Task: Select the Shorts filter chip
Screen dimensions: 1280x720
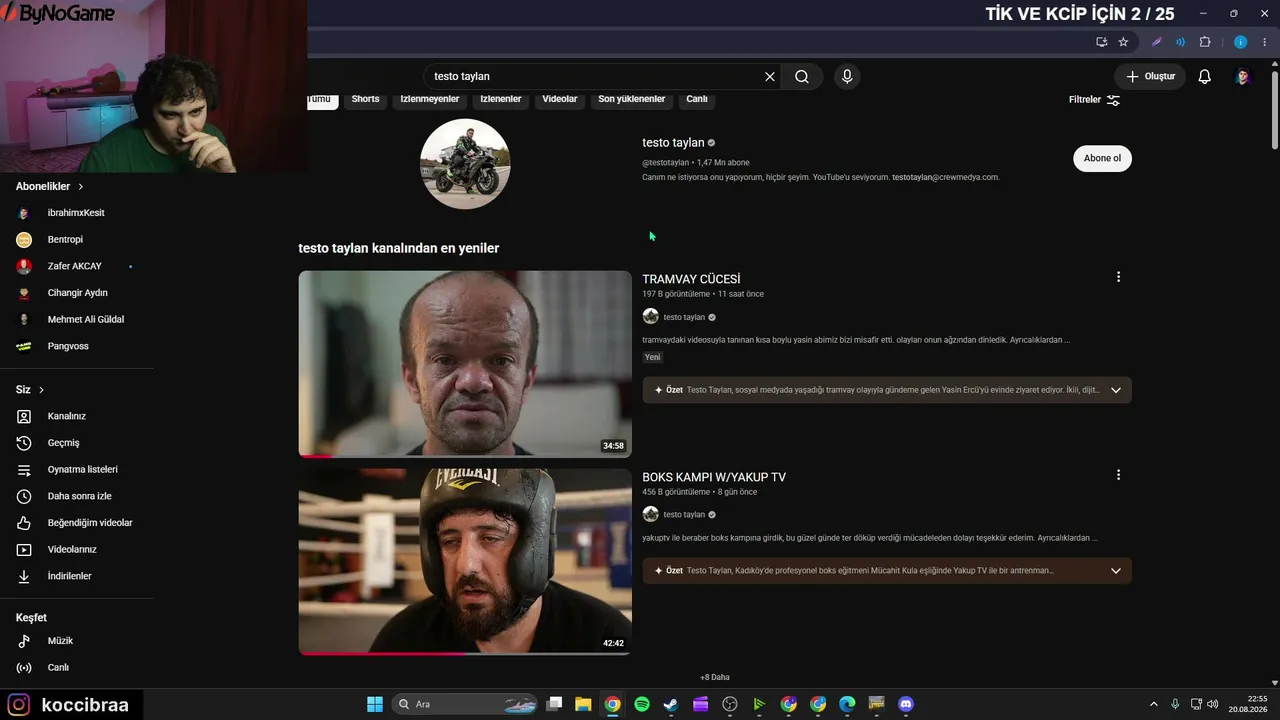Action: (x=365, y=99)
